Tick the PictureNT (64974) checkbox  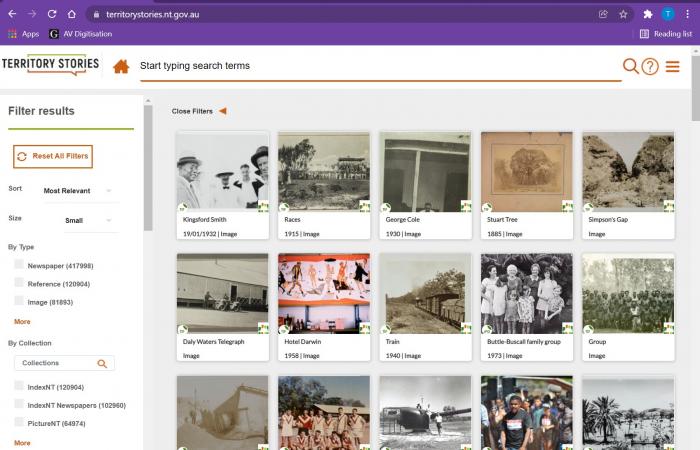click(19, 422)
